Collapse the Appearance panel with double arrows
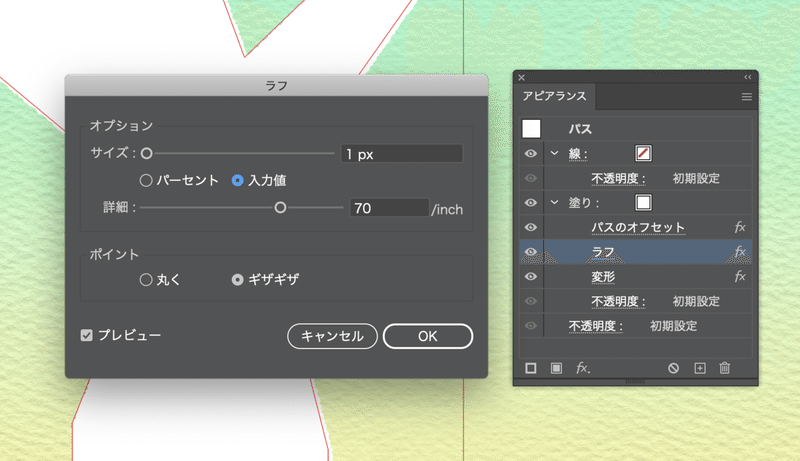Screen dimensions: 800x461 point(747,78)
